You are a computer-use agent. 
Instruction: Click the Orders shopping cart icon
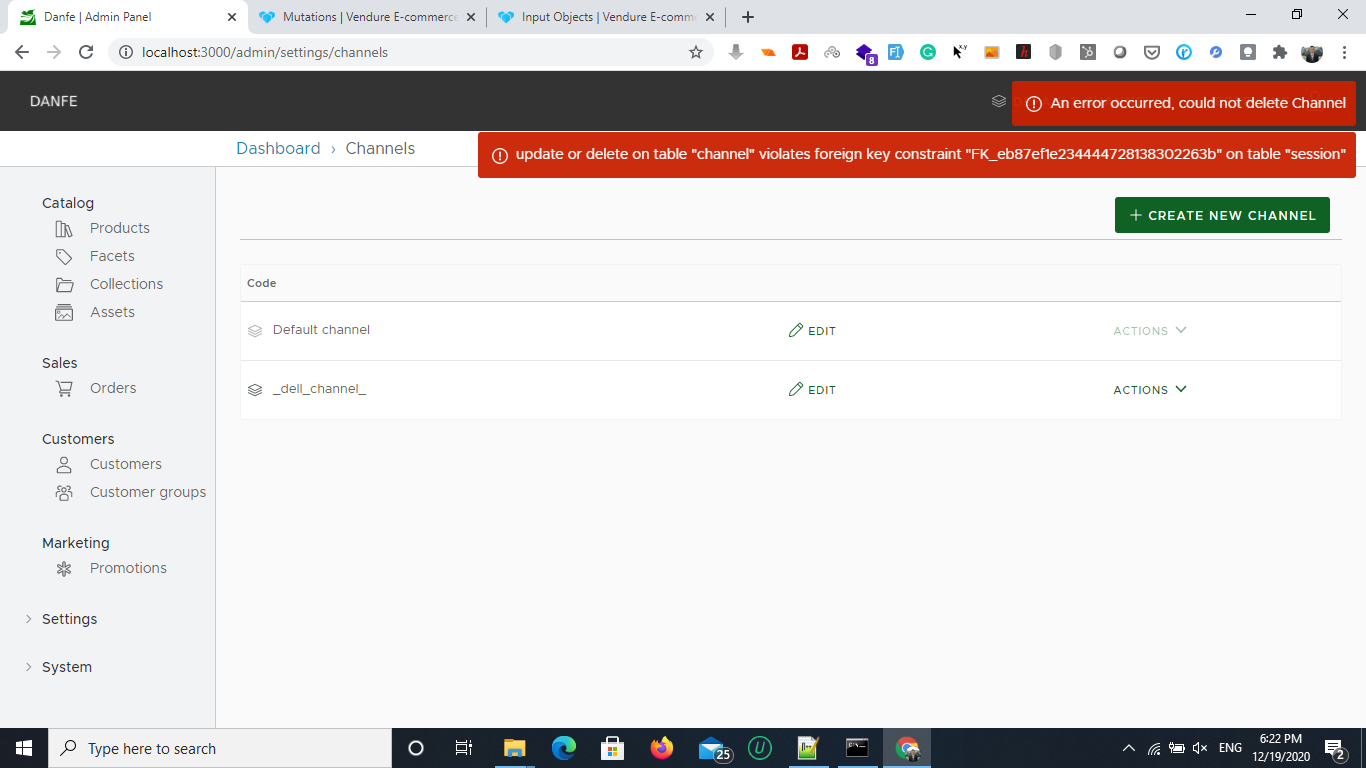coord(63,388)
